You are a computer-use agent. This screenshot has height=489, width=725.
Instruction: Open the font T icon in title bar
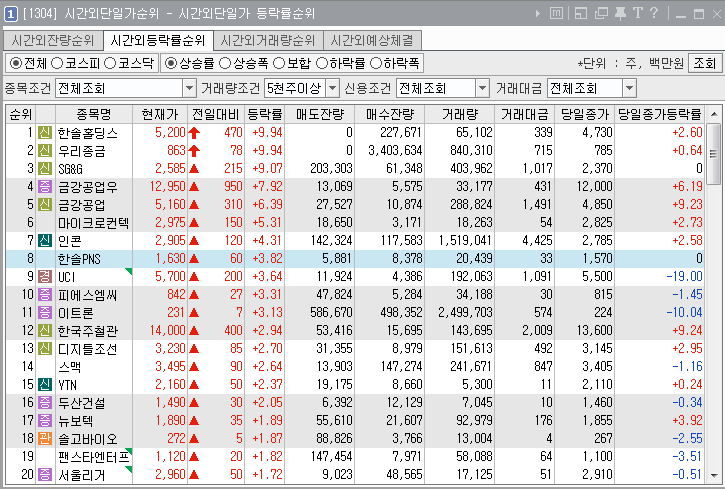[x=638, y=13]
